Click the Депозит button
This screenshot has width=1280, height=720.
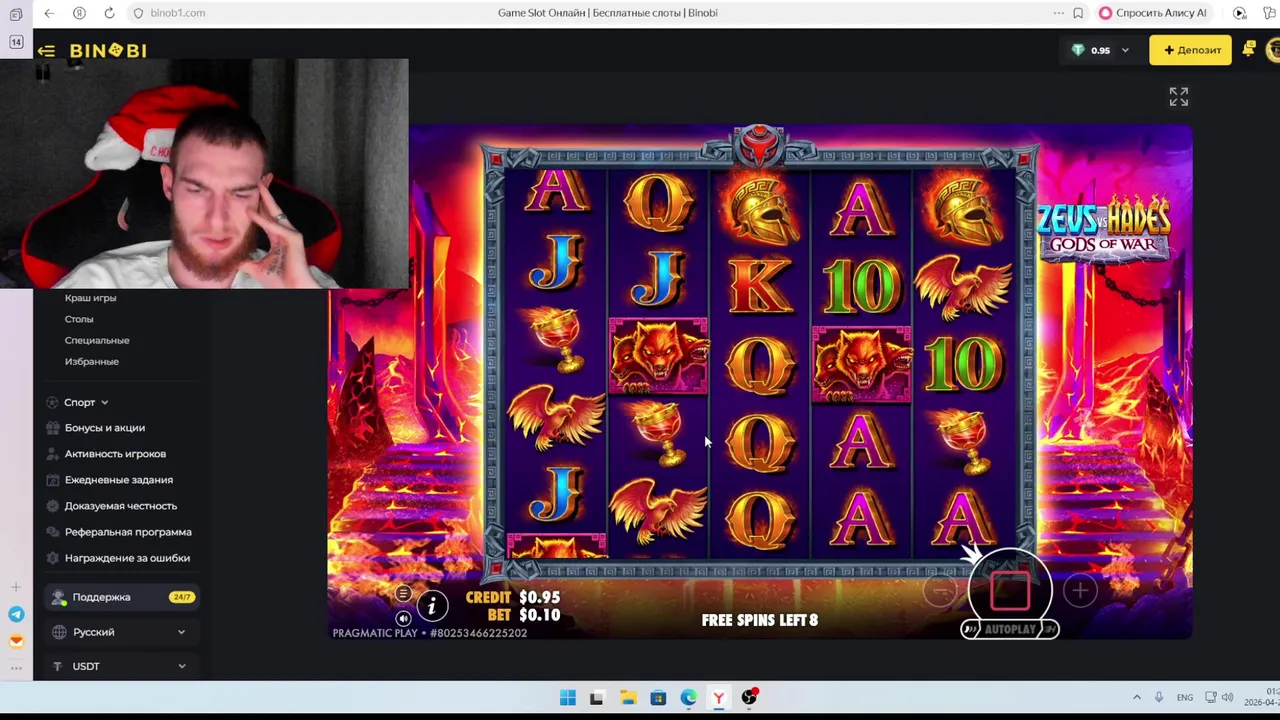coord(1190,50)
